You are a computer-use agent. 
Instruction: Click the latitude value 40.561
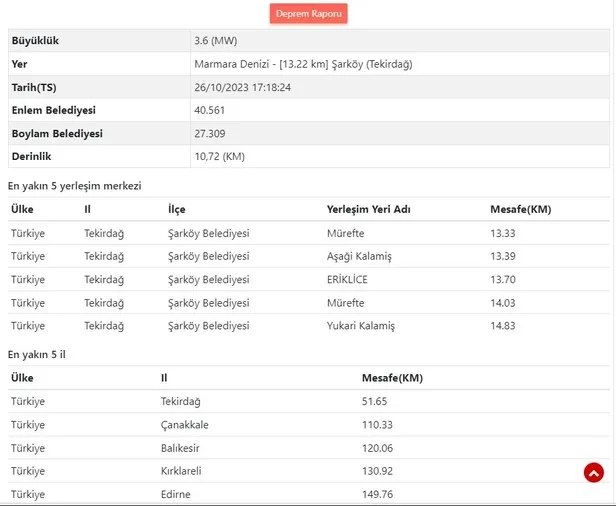coord(210,110)
